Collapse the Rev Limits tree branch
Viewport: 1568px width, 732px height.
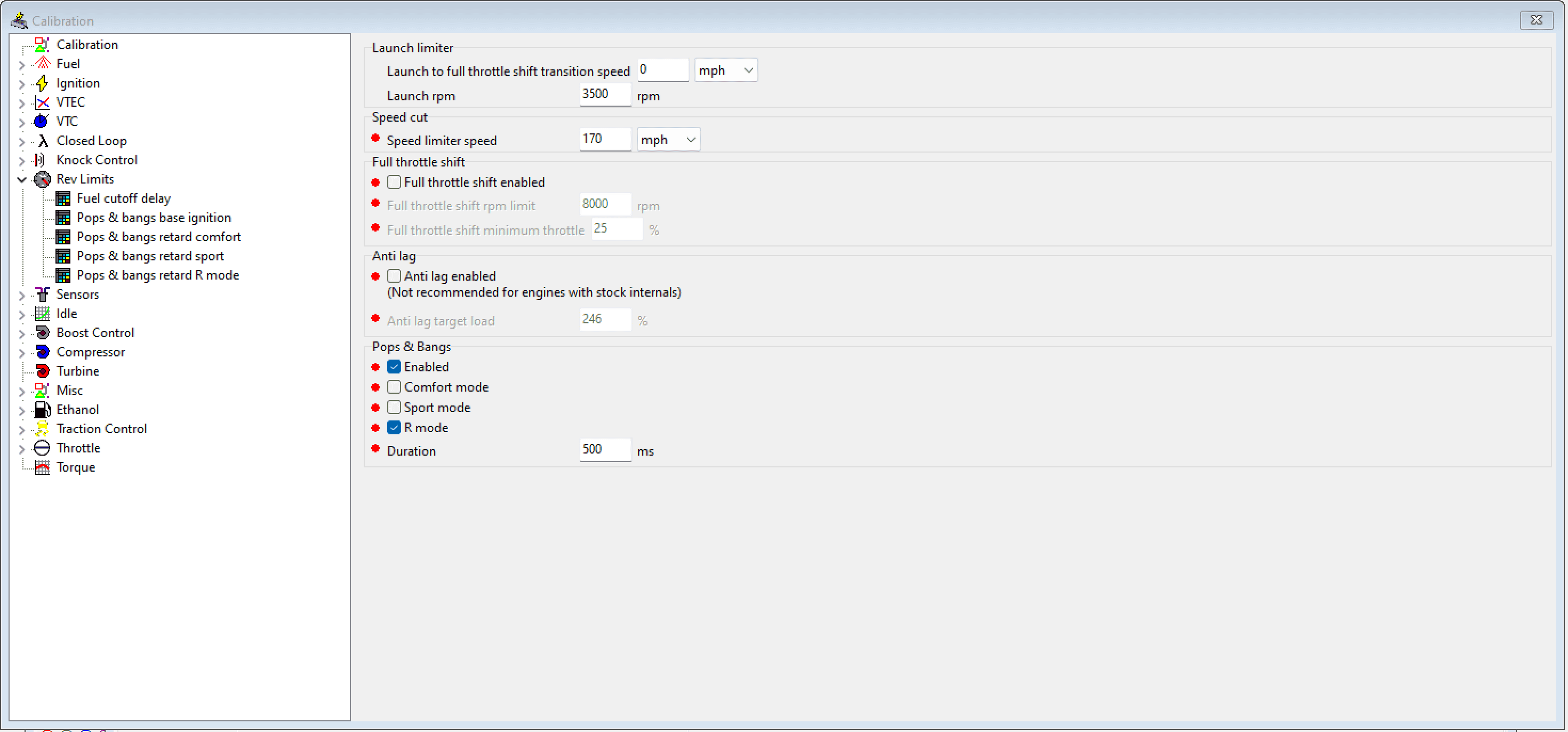tap(22, 179)
